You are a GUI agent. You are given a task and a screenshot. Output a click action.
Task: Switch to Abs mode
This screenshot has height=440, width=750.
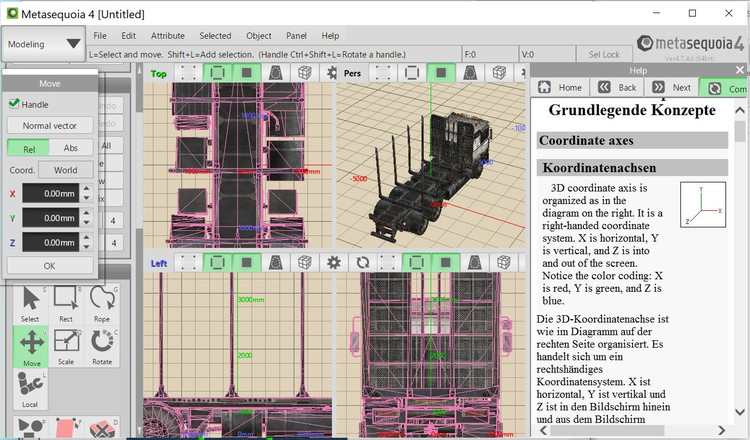tap(72, 147)
